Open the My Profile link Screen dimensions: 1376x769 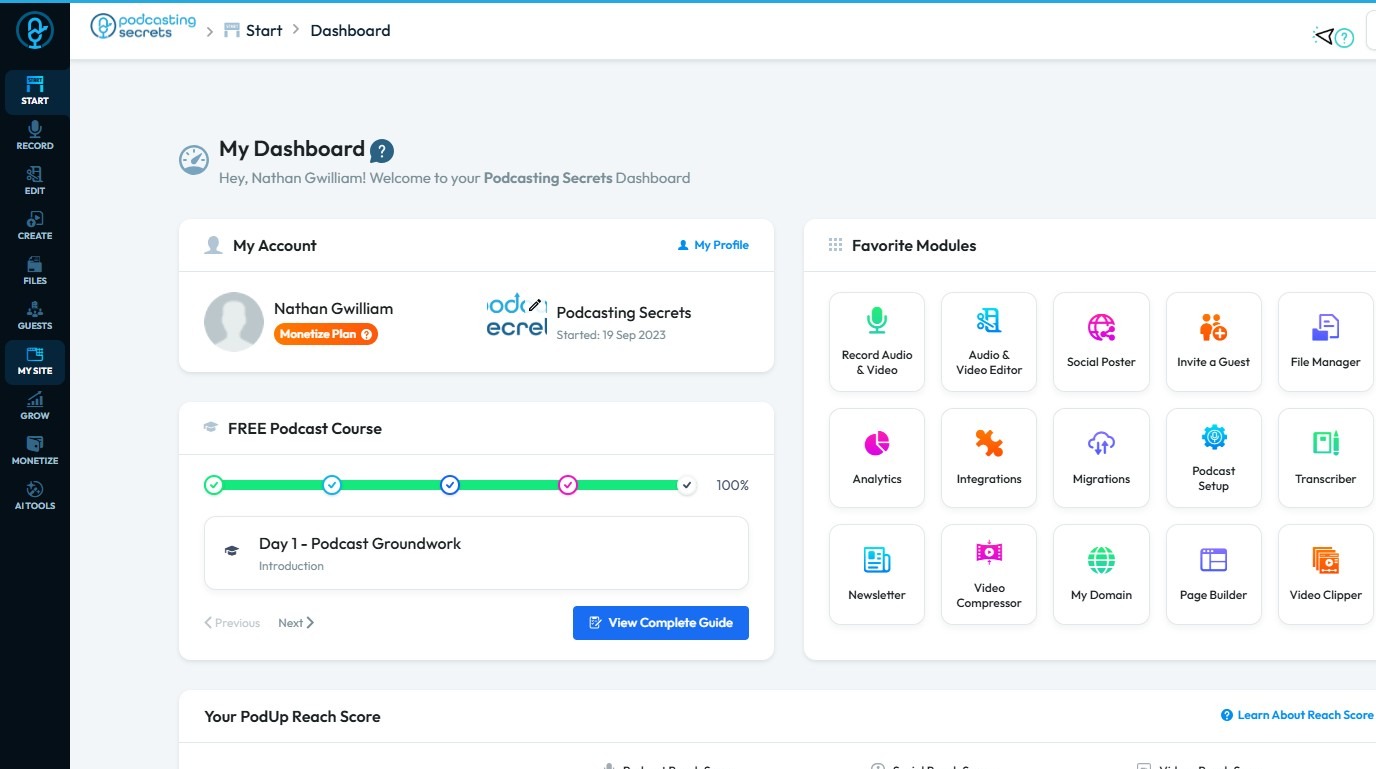pos(713,245)
